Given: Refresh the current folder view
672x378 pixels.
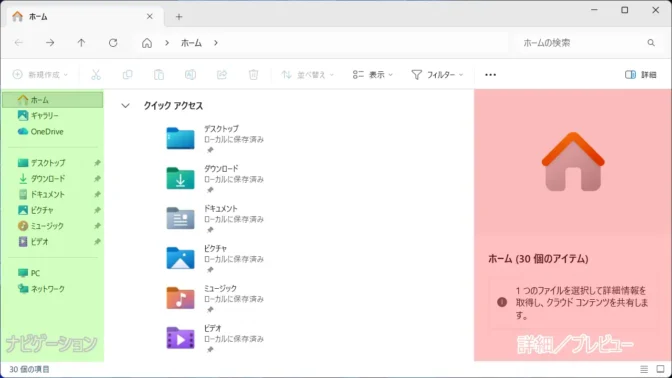Looking at the screenshot, I should (113, 43).
